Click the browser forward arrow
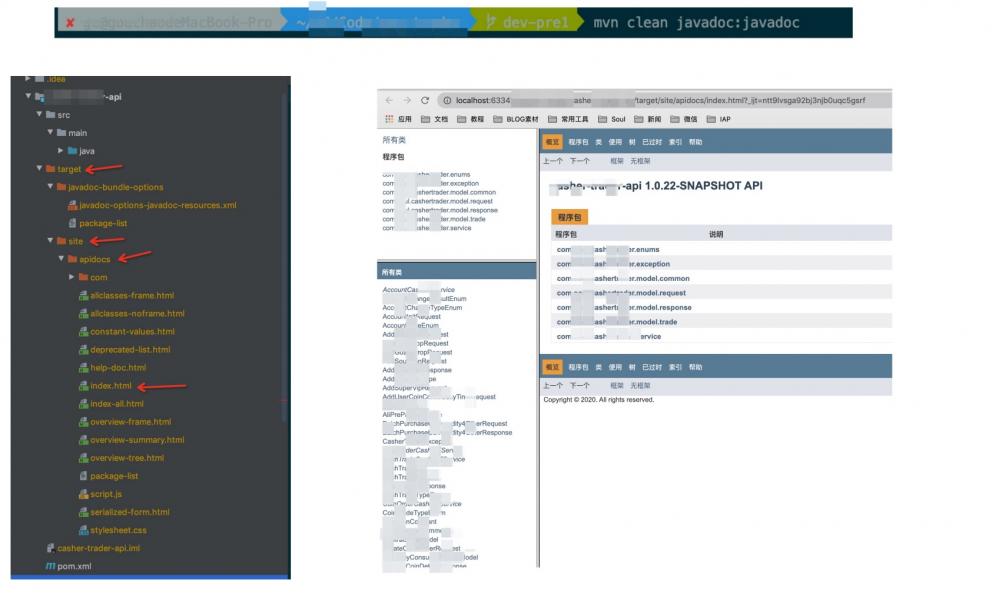Screen dimensions: 999x593 pos(407,101)
